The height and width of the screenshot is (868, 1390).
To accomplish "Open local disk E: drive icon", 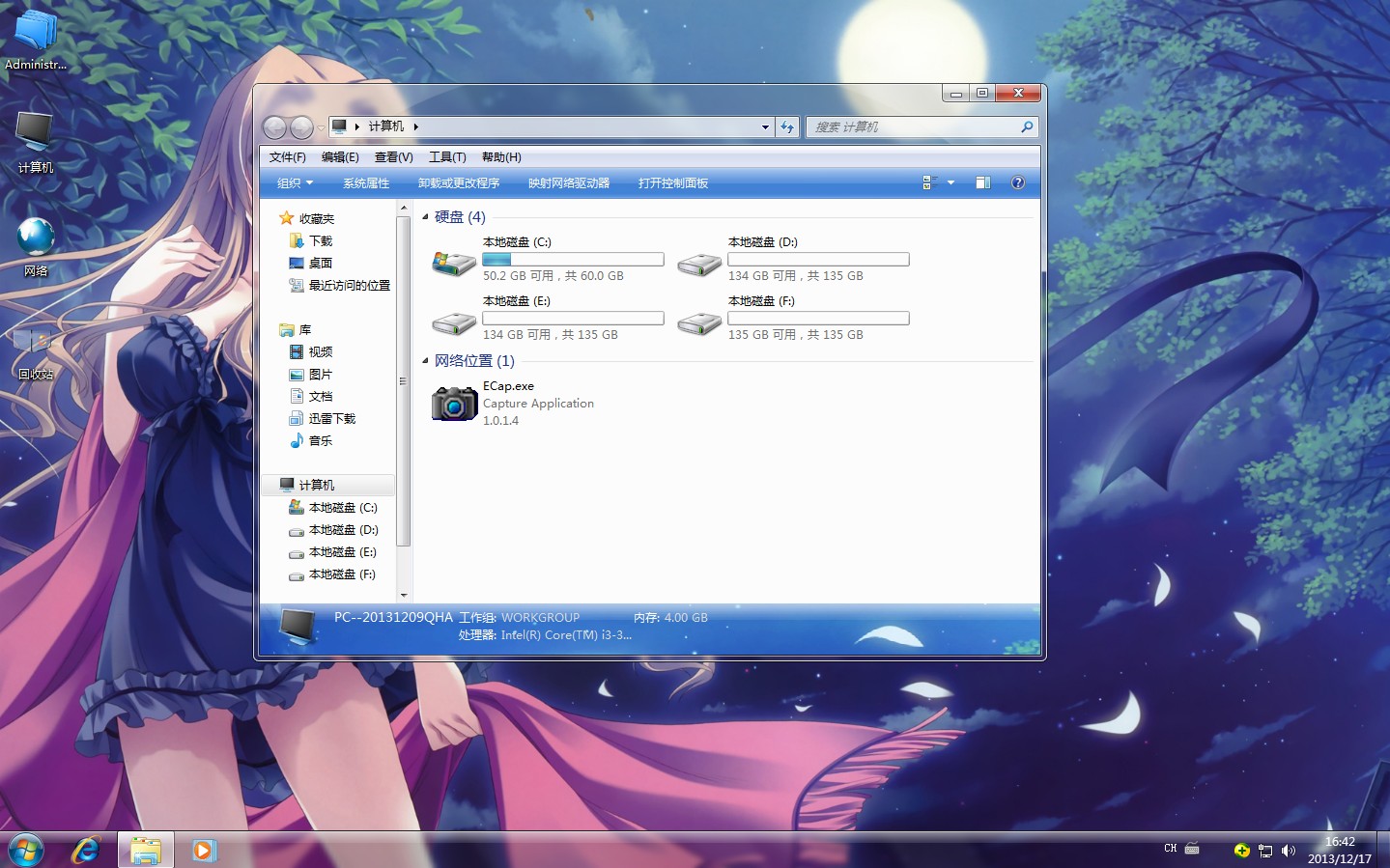I will 453,322.
